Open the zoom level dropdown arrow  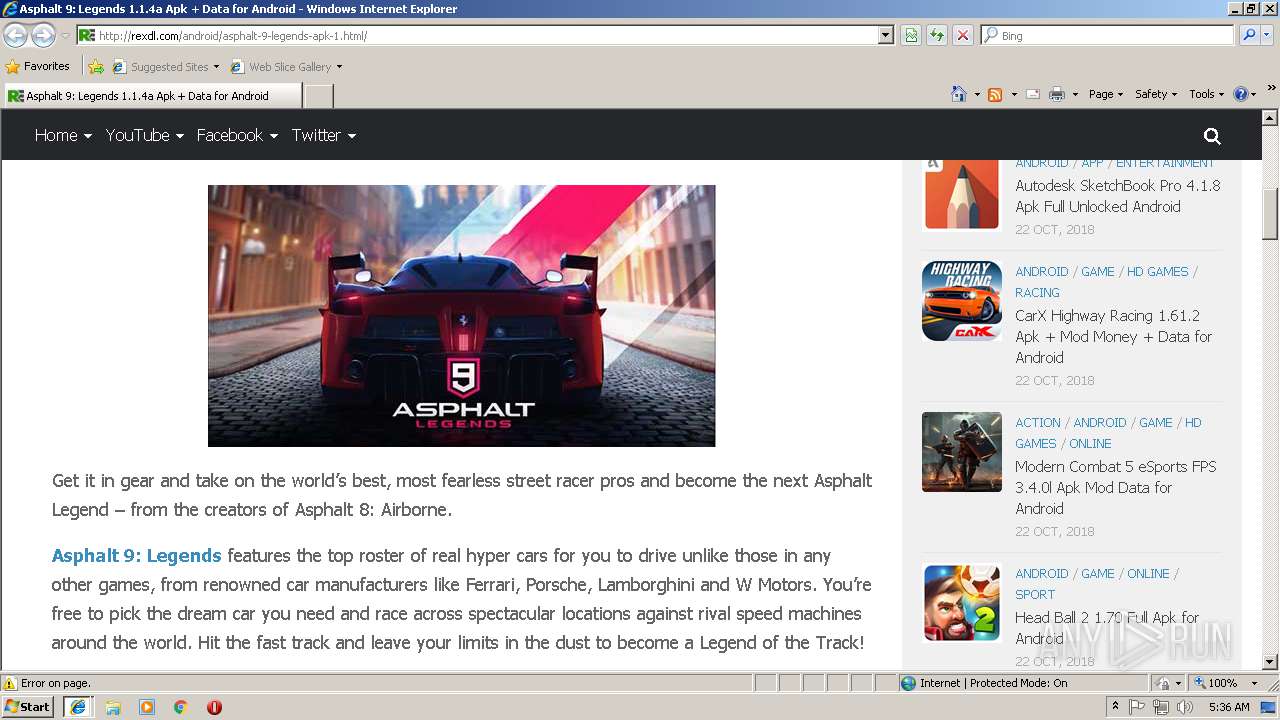pos(1255,683)
